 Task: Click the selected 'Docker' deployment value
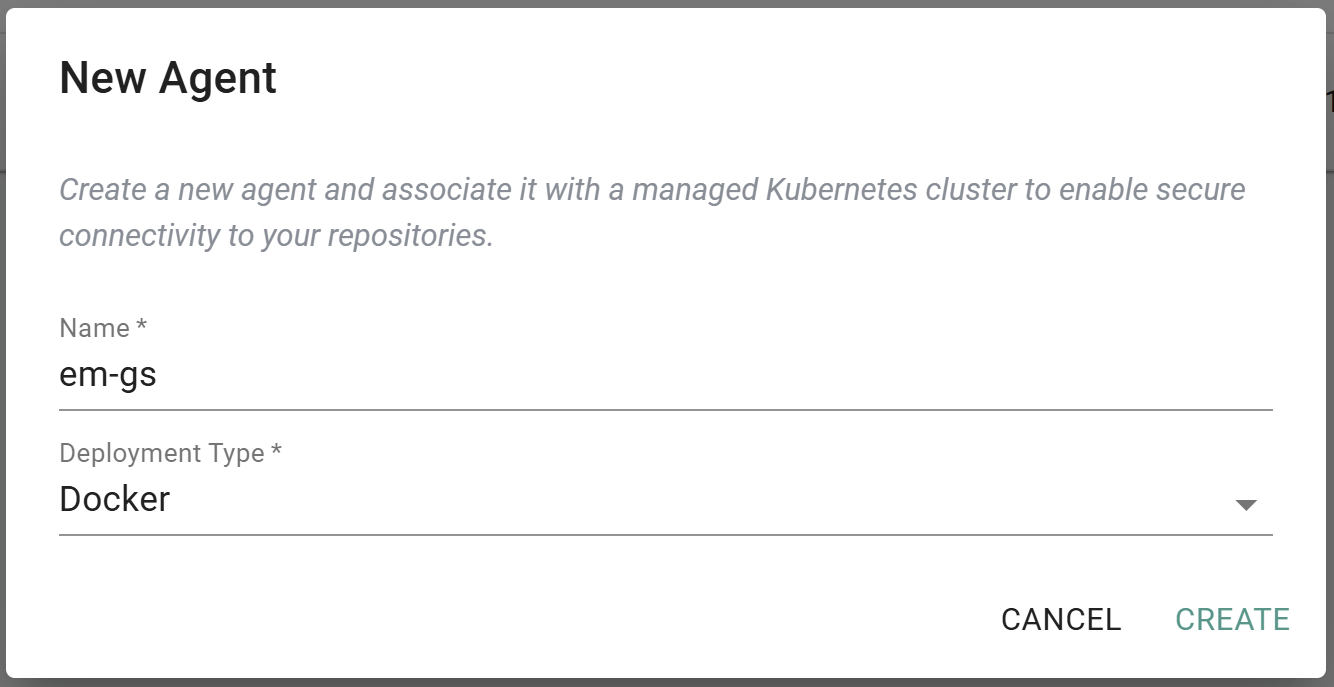click(x=115, y=499)
